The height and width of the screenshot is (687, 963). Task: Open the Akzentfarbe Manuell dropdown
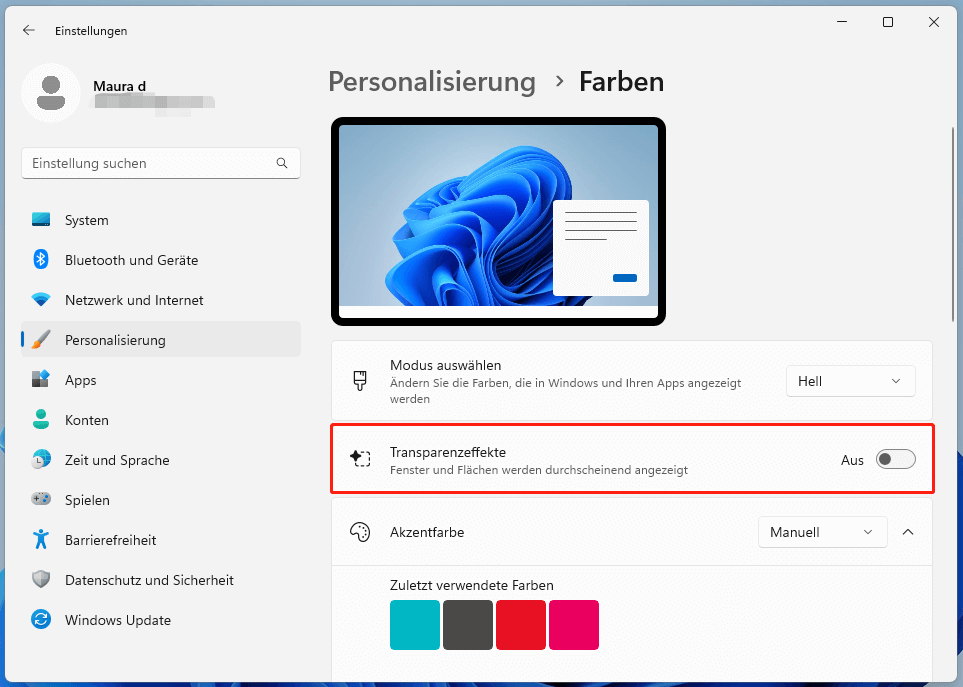click(822, 532)
